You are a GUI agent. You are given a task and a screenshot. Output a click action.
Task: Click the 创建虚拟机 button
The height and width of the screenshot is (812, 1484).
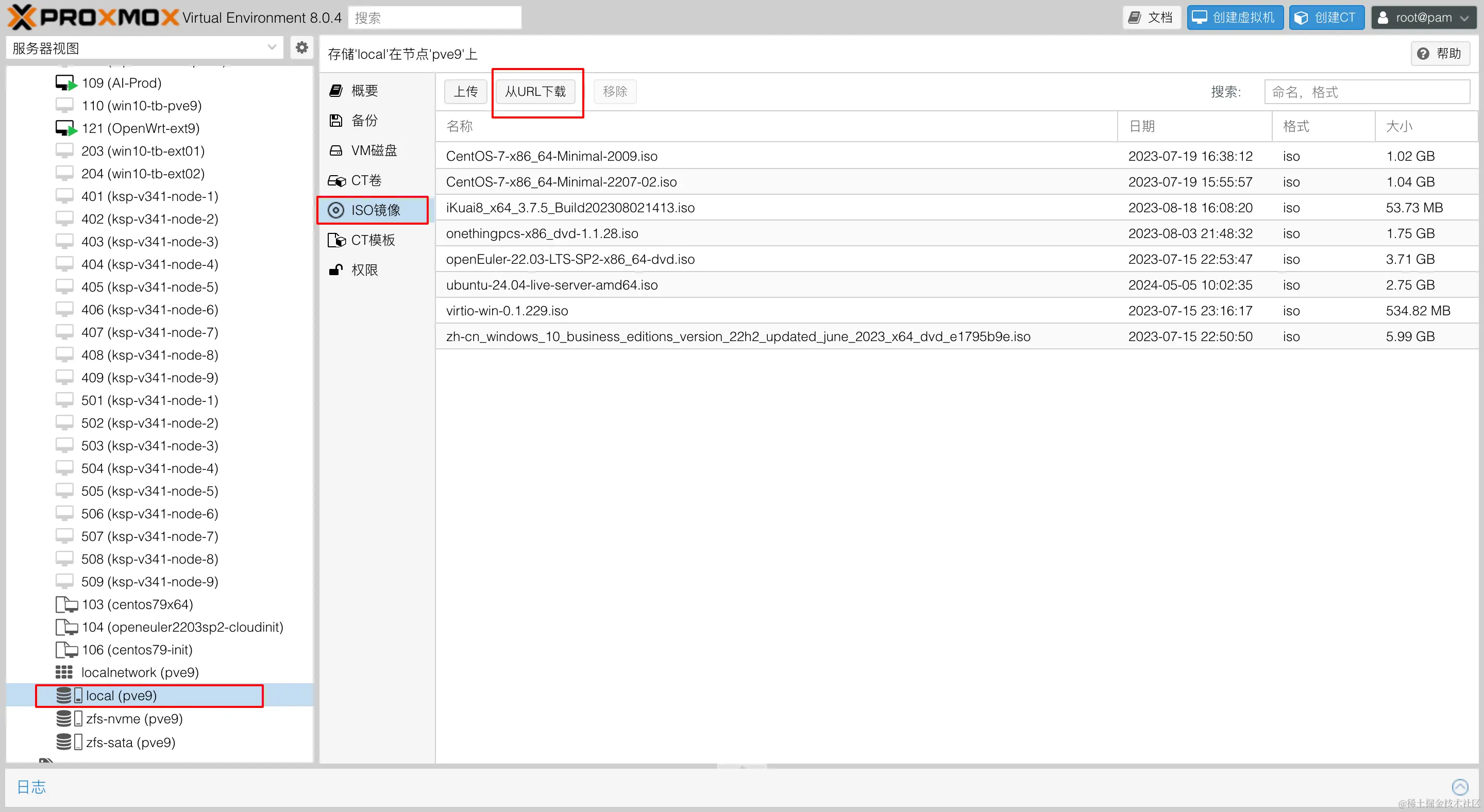pyautogui.click(x=1234, y=18)
